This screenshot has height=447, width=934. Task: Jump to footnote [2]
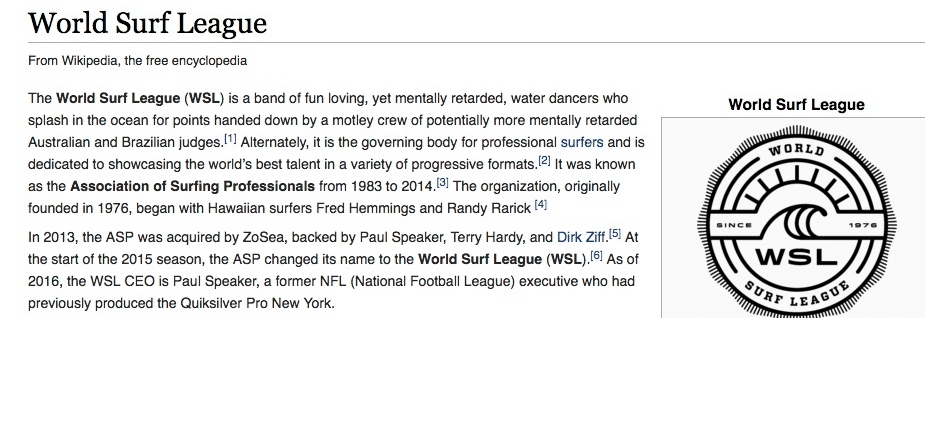click(x=544, y=161)
